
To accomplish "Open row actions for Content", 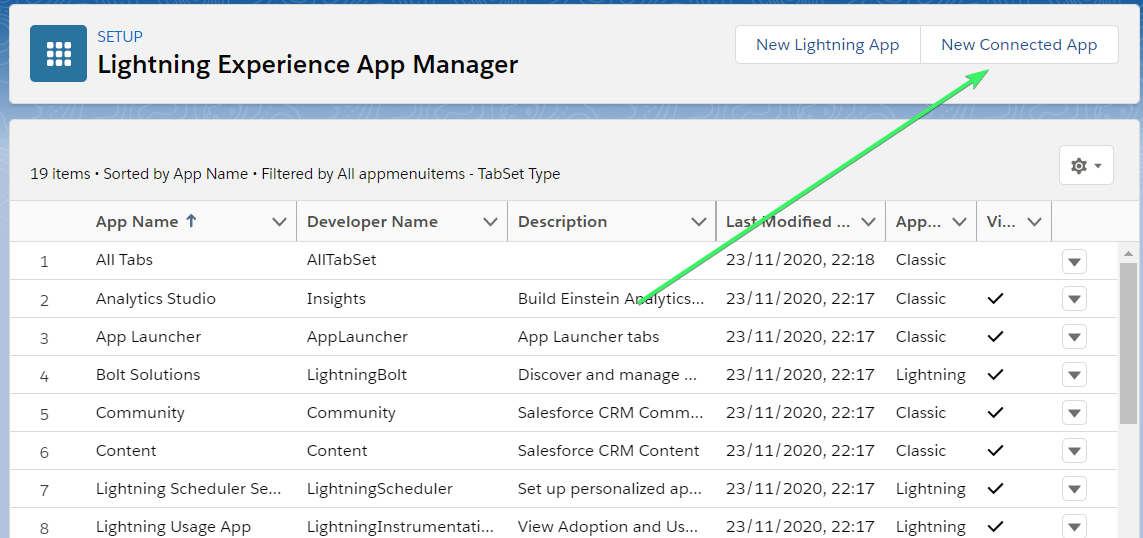I will (1074, 451).
